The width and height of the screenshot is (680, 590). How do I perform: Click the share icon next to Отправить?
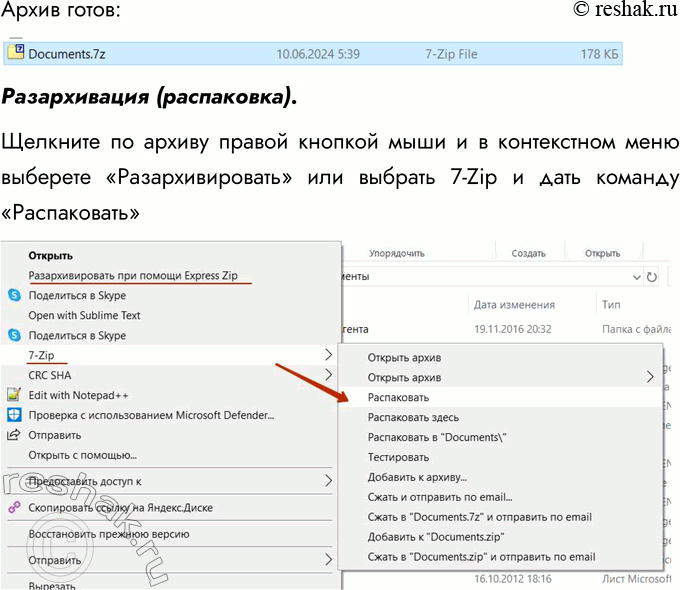pos(14,434)
